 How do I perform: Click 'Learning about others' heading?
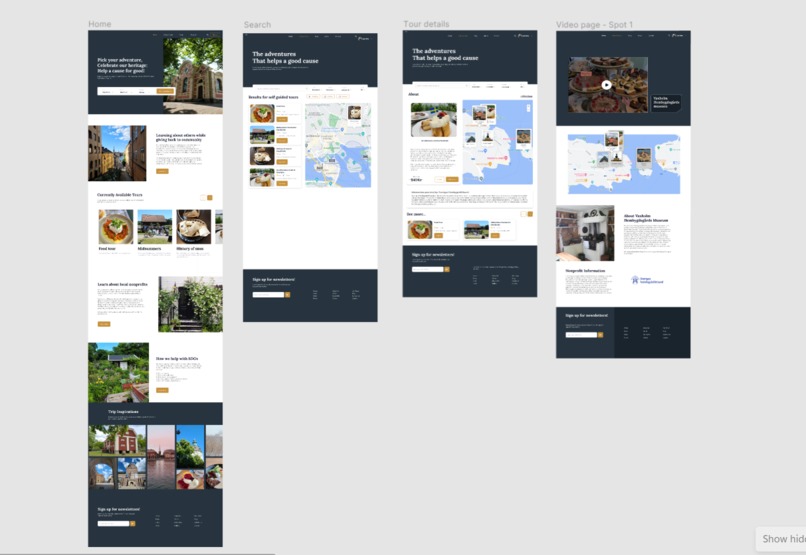click(x=180, y=137)
